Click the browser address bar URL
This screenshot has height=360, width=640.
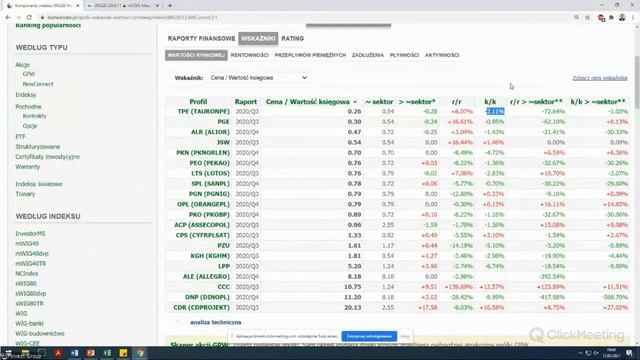[132, 18]
